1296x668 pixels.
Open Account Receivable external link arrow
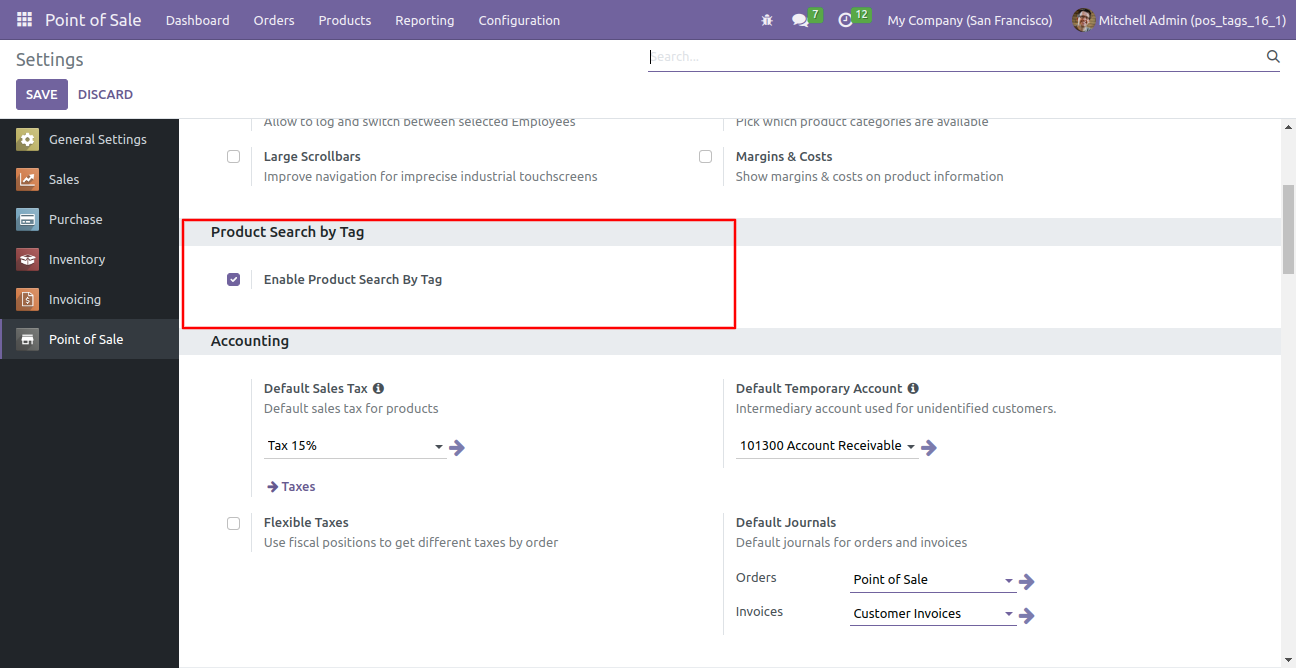click(929, 448)
